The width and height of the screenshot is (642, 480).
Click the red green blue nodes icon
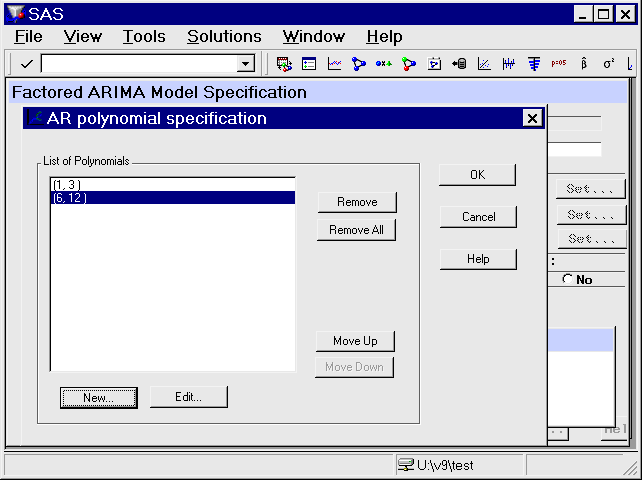point(409,64)
